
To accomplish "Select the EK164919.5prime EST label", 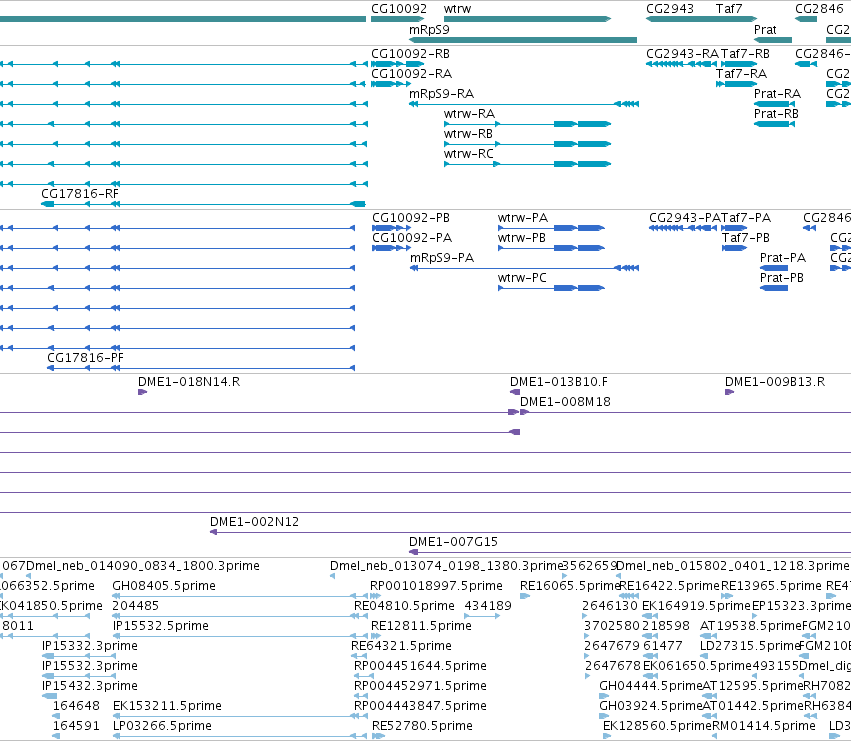I will click(696, 606).
